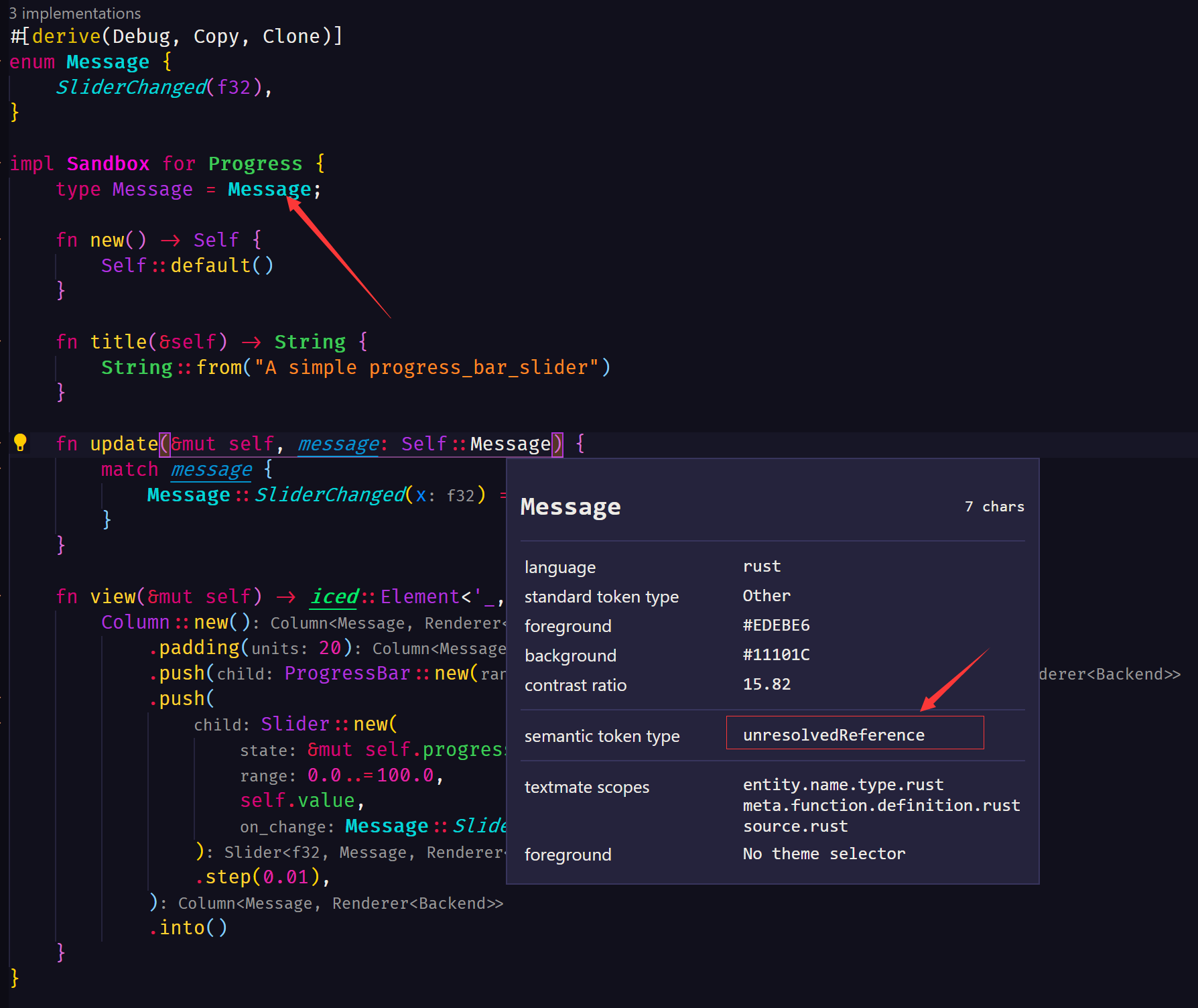Click the foreground color value #EDEBE6
Image resolution: width=1198 pixels, height=1008 pixels.
coord(776,625)
